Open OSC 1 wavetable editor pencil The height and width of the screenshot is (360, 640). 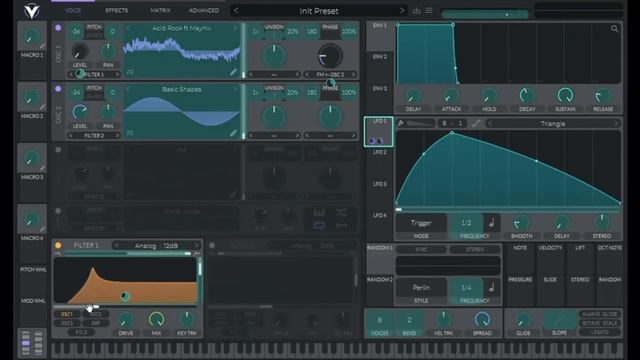pyautogui.click(x=233, y=72)
